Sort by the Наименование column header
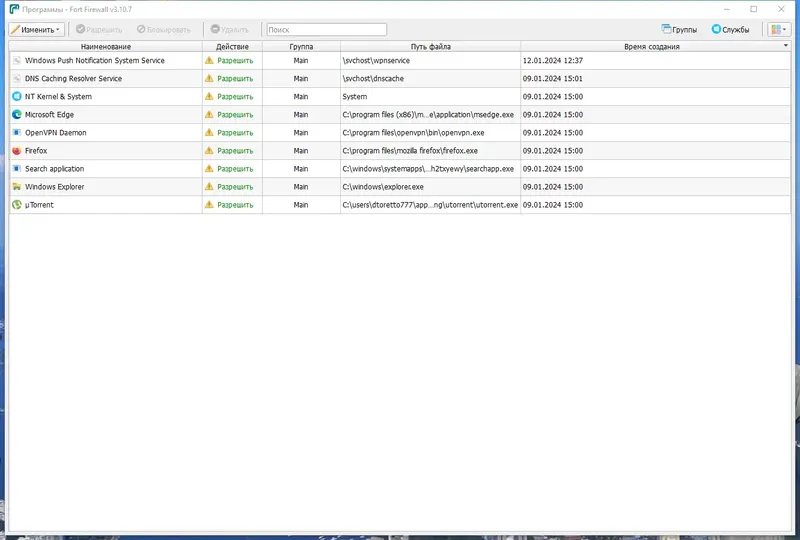 click(x=106, y=46)
